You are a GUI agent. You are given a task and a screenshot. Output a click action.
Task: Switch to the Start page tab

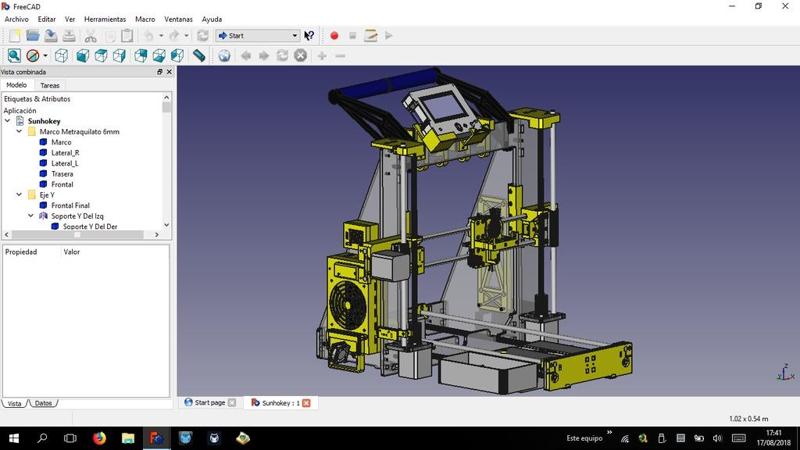pyautogui.click(x=209, y=403)
